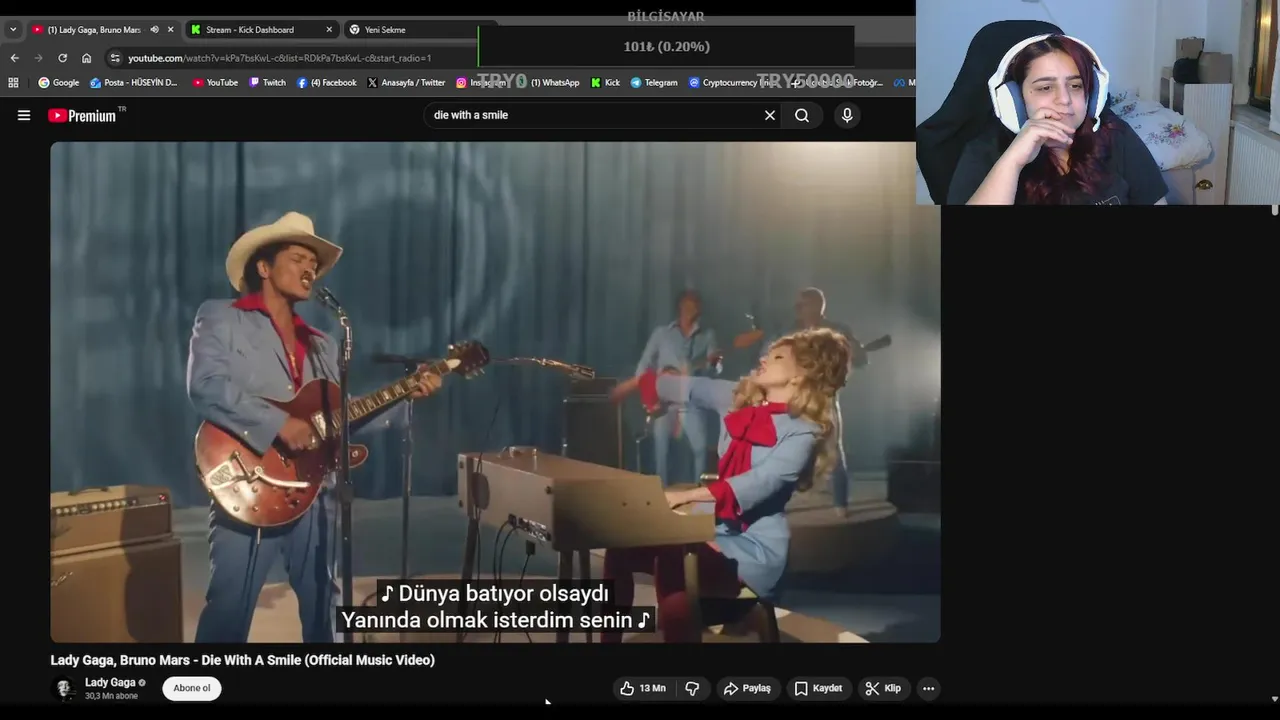Click the video title Die With A Smile

point(243,660)
